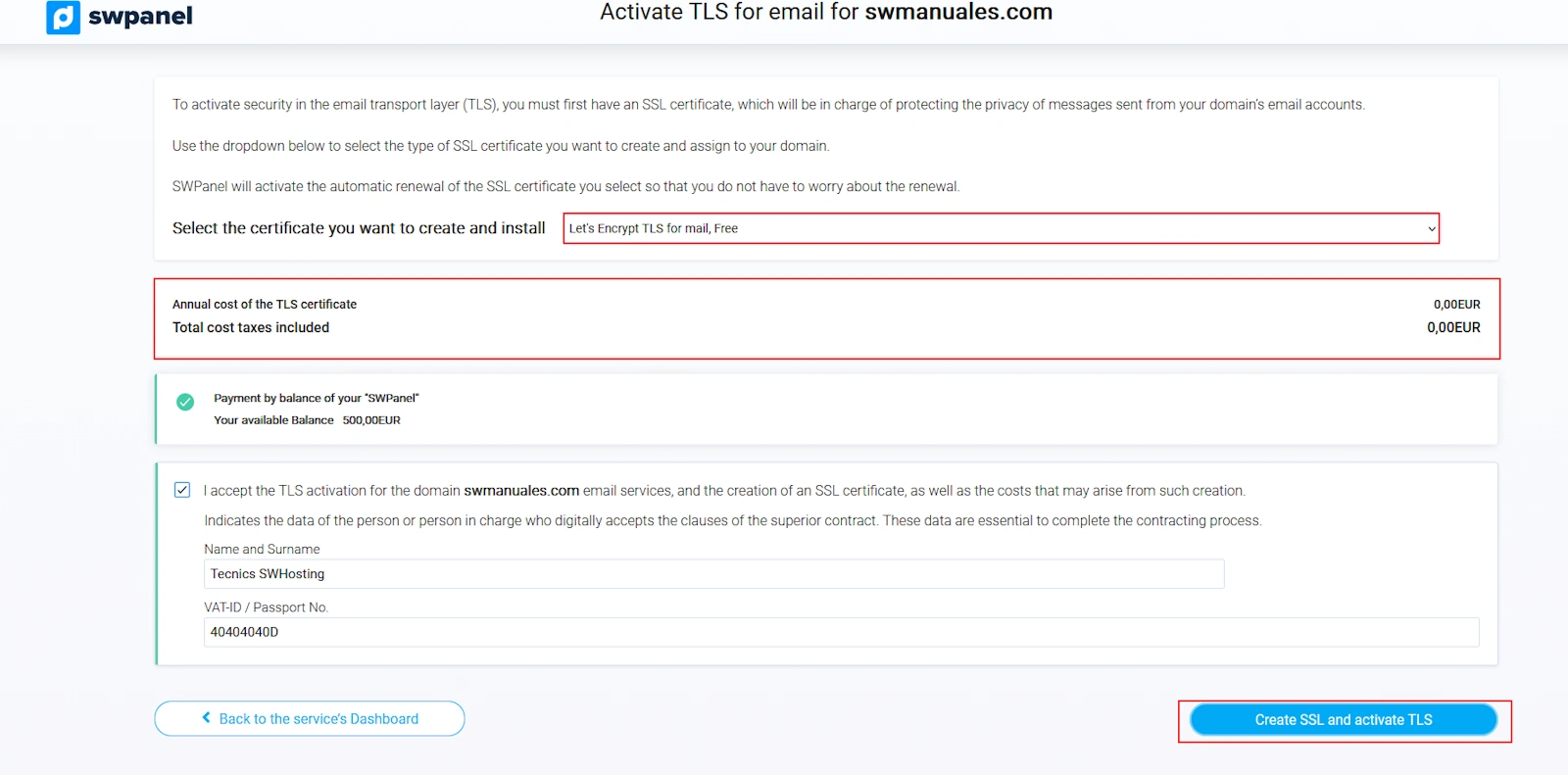Click the dropdown arrow of certificate selector
Image resolution: width=1568 pixels, height=775 pixels.
click(x=1431, y=228)
